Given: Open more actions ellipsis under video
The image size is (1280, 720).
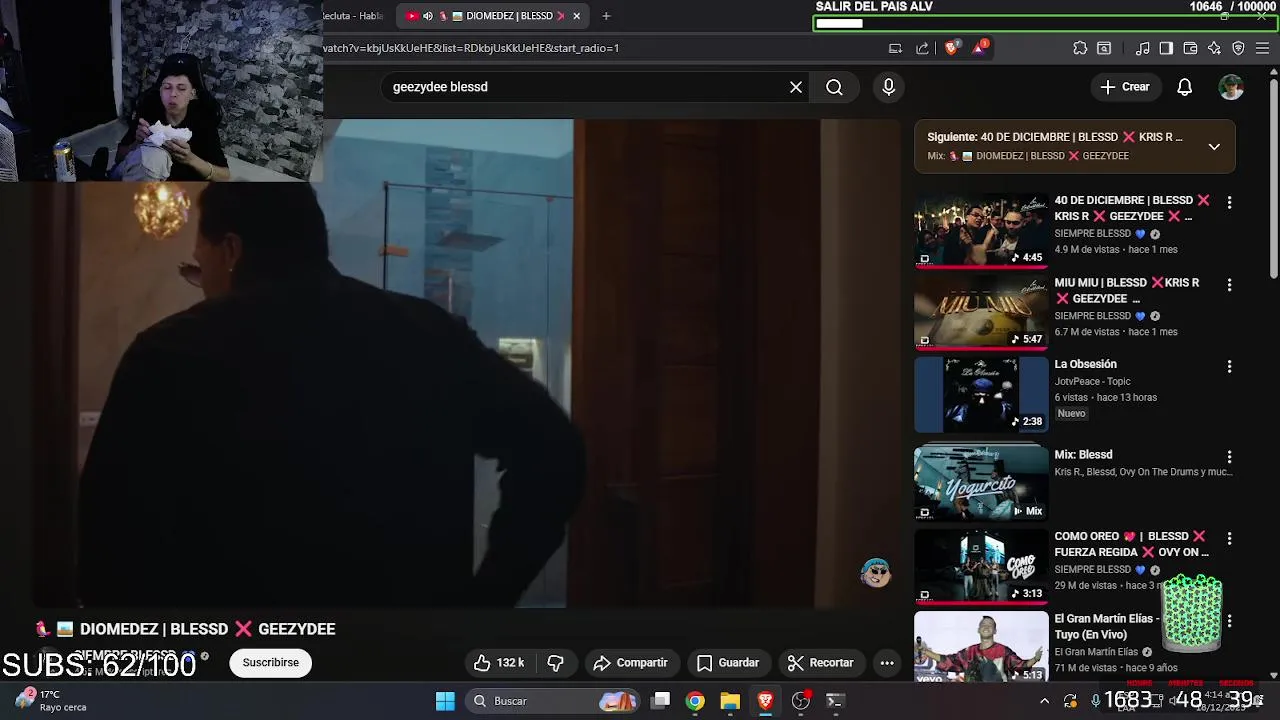Looking at the screenshot, I should tap(887, 663).
